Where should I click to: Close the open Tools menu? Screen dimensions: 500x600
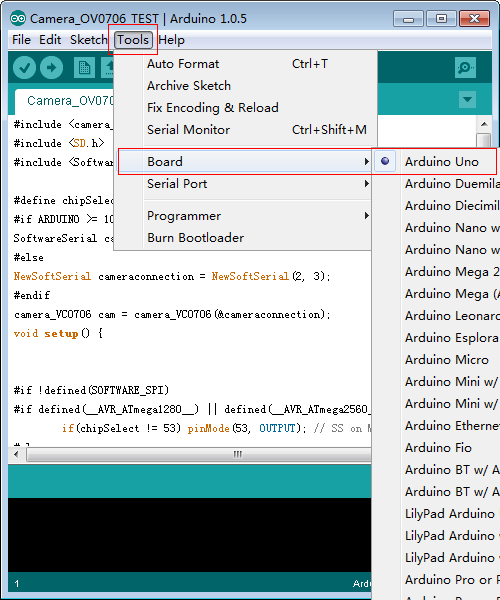tap(133, 40)
